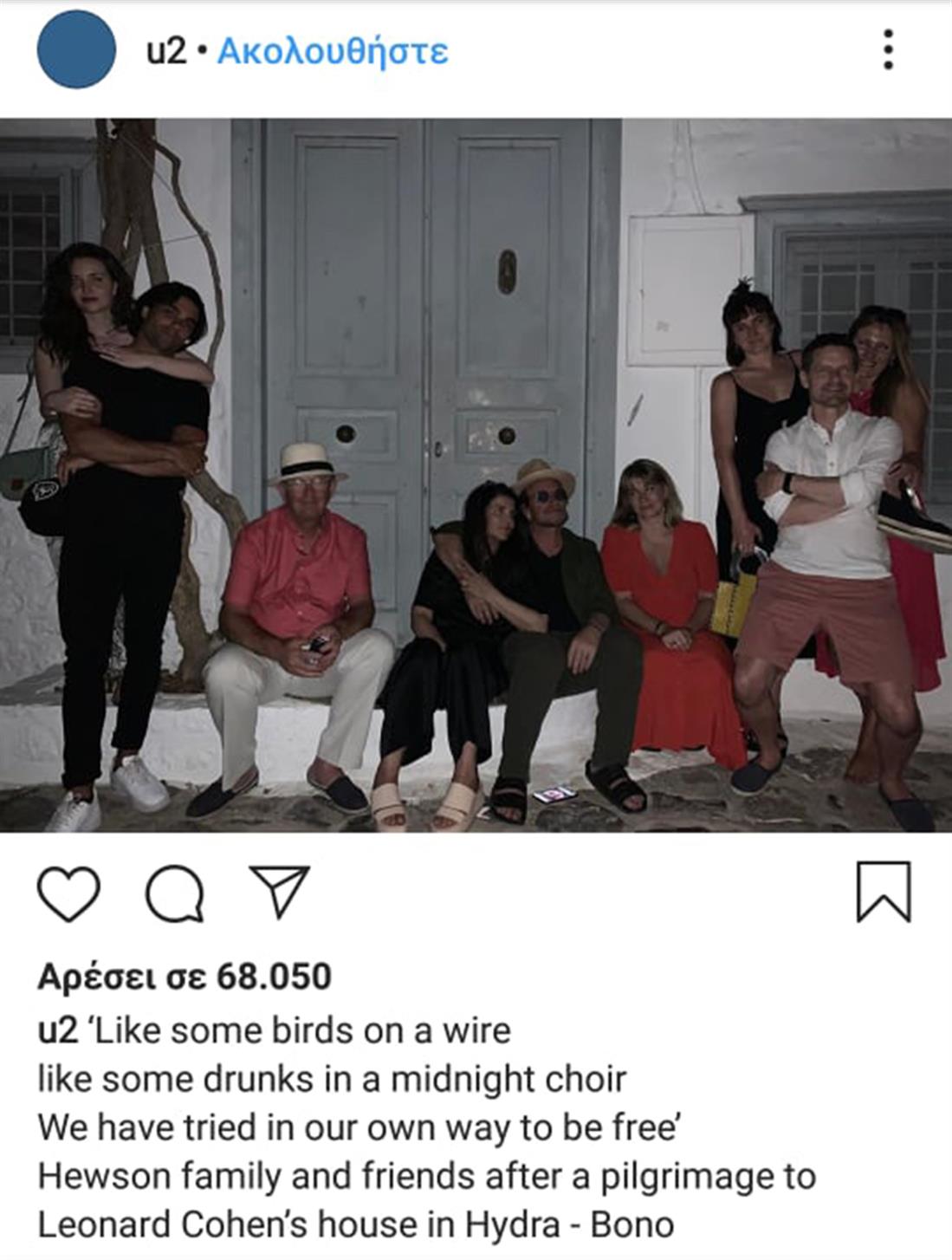The width and height of the screenshot is (952, 1260).
Task: Follow u2 via Ακολουθήστε link
Action: (x=333, y=51)
